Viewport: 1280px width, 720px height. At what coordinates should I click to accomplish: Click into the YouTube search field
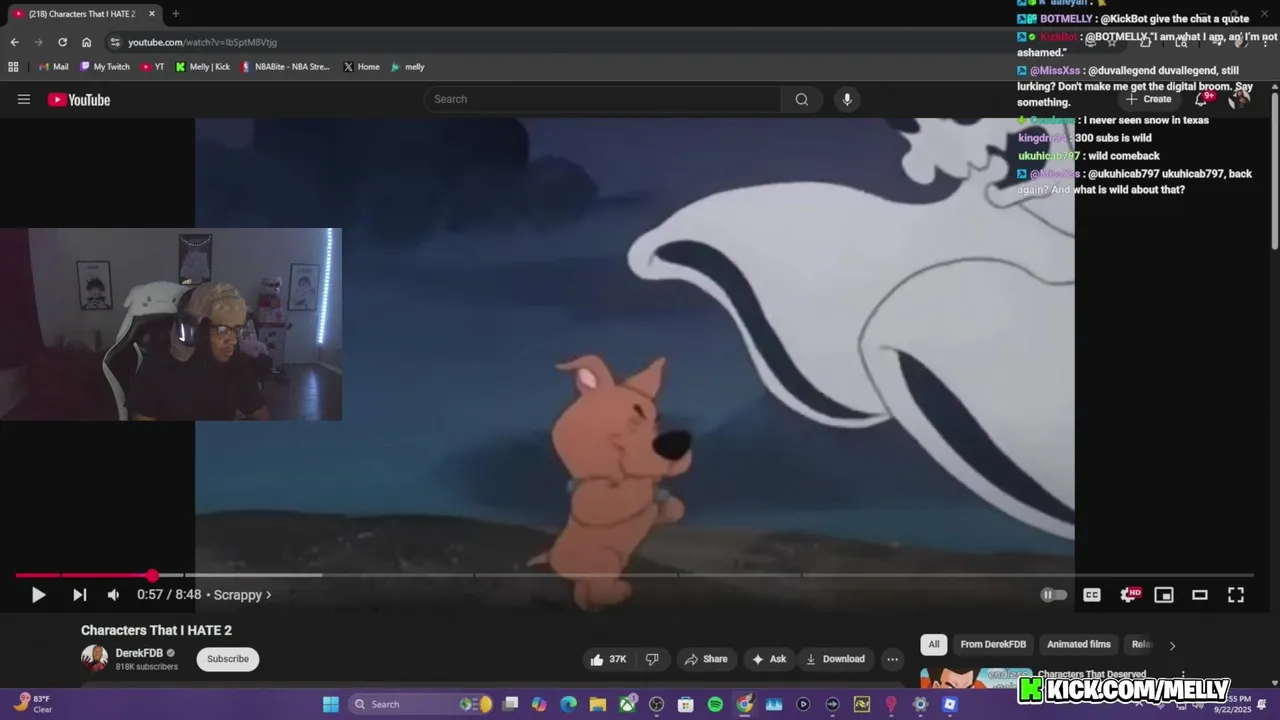point(602,99)
